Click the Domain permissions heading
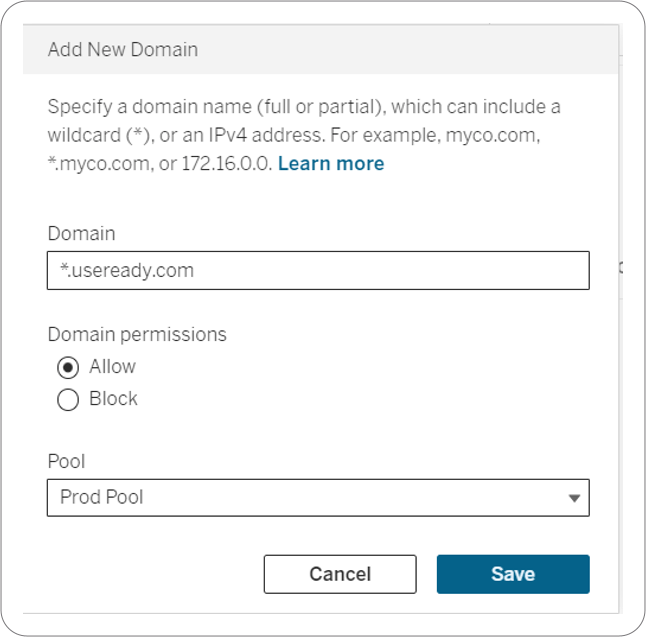The width and height of the screenshot is (646, 637). [x=137, y=334]
